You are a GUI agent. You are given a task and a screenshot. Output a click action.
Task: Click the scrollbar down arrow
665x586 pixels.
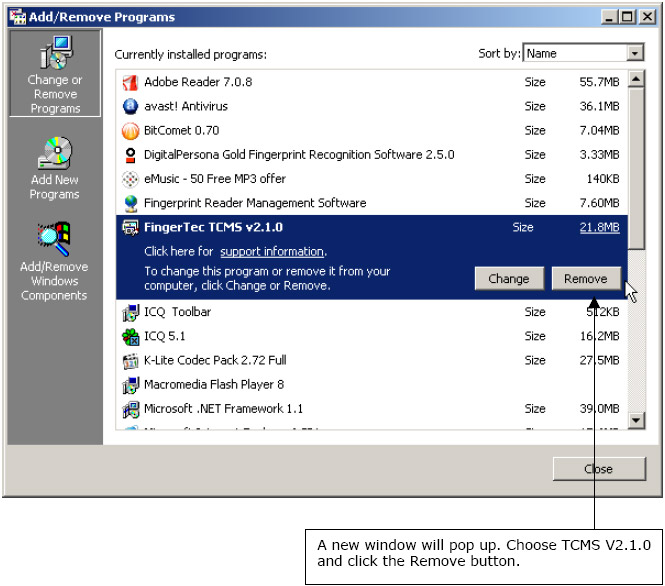coord(636,420)
